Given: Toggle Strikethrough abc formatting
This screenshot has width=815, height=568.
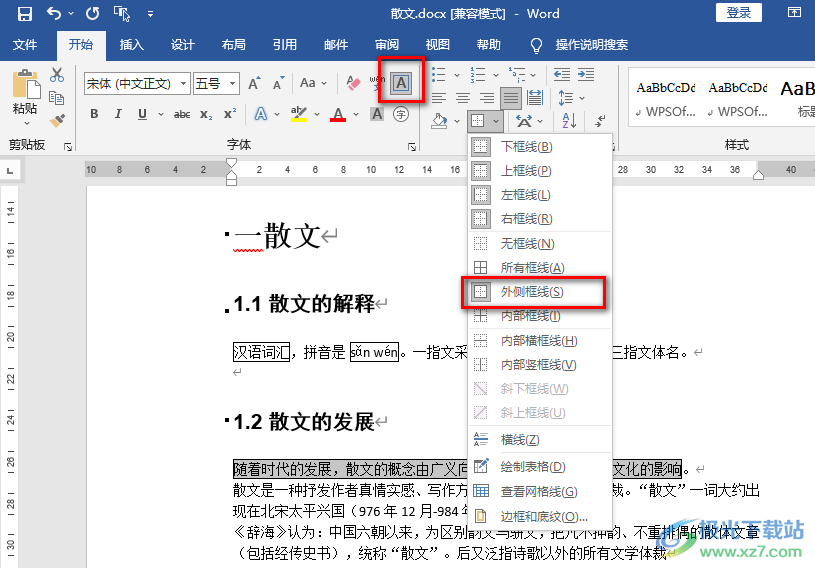Looking at the screenshot, I should 181,114.
